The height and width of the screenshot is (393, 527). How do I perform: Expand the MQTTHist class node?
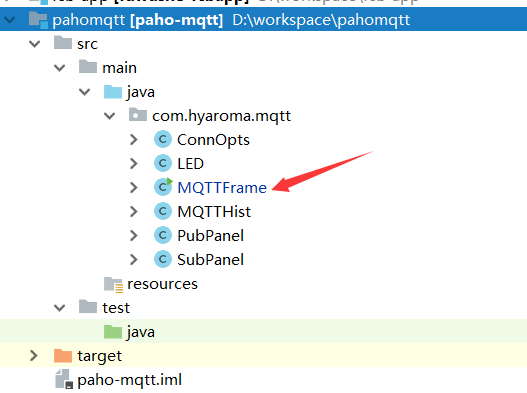(134, 211)
